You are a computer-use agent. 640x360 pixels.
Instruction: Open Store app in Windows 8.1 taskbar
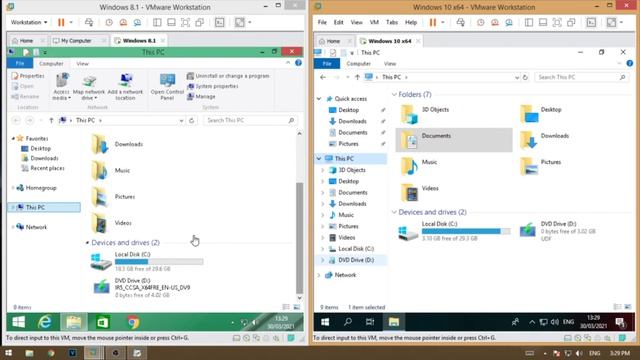pos(102,322)
